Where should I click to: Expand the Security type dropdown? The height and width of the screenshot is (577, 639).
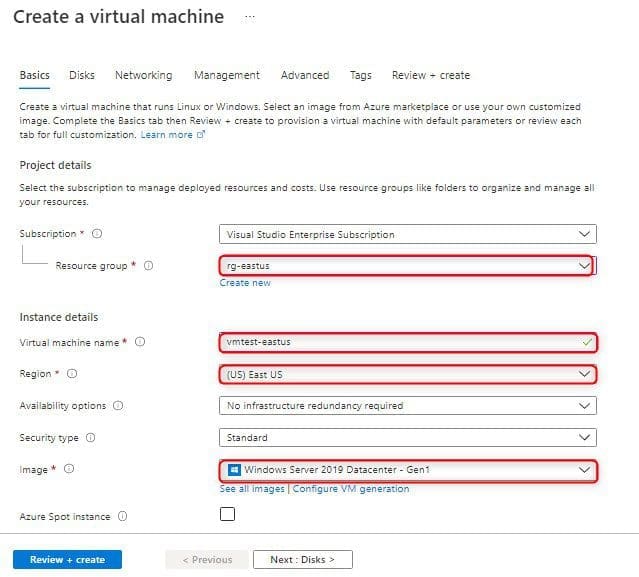[x=408, y=438]
